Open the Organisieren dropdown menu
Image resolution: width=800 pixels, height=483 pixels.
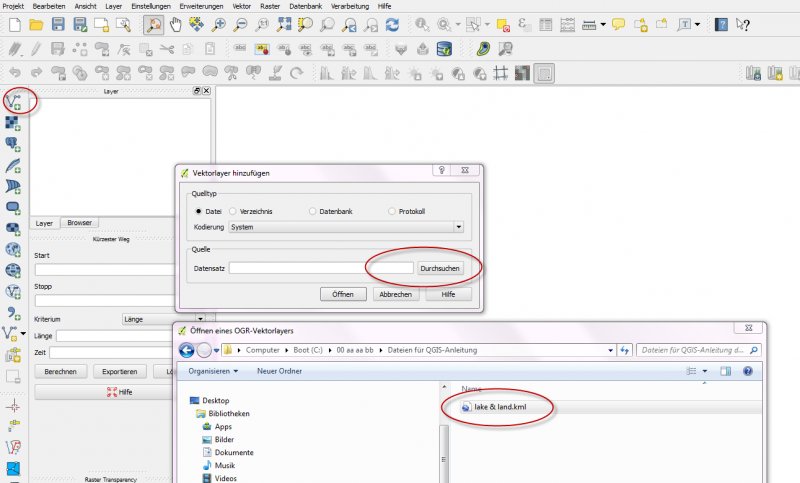213,371
